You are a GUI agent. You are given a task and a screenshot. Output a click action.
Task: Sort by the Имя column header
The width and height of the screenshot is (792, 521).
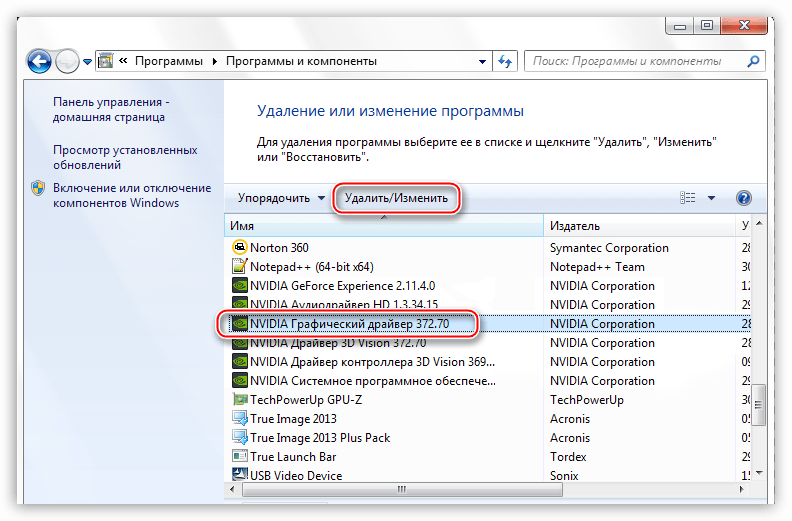(x=384, y=226)
